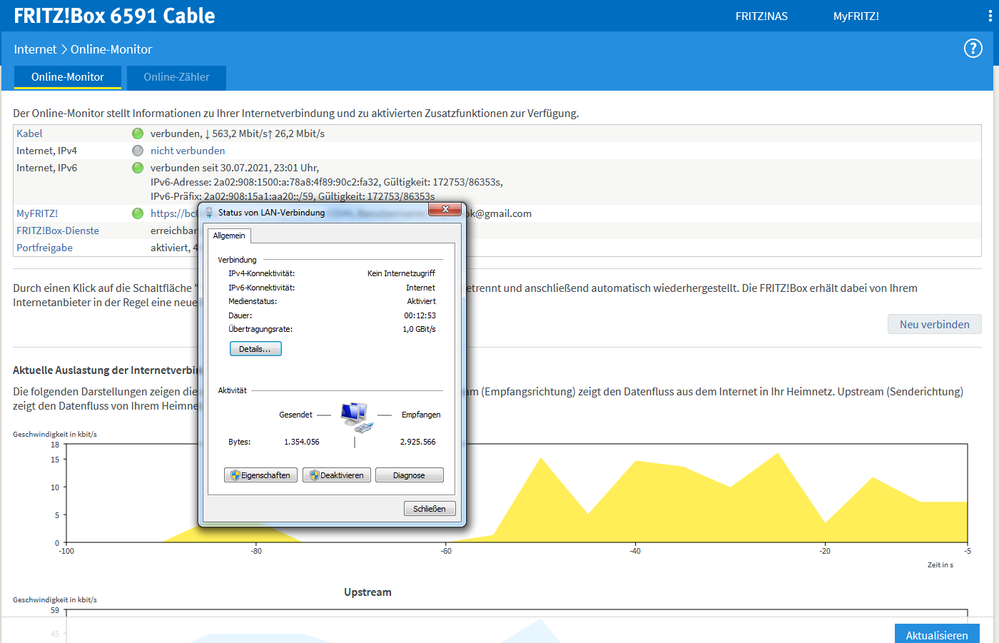This screenshot has height=643, width=999.
Task: Open the three-dot menu in header
Action: coord(990,17)
